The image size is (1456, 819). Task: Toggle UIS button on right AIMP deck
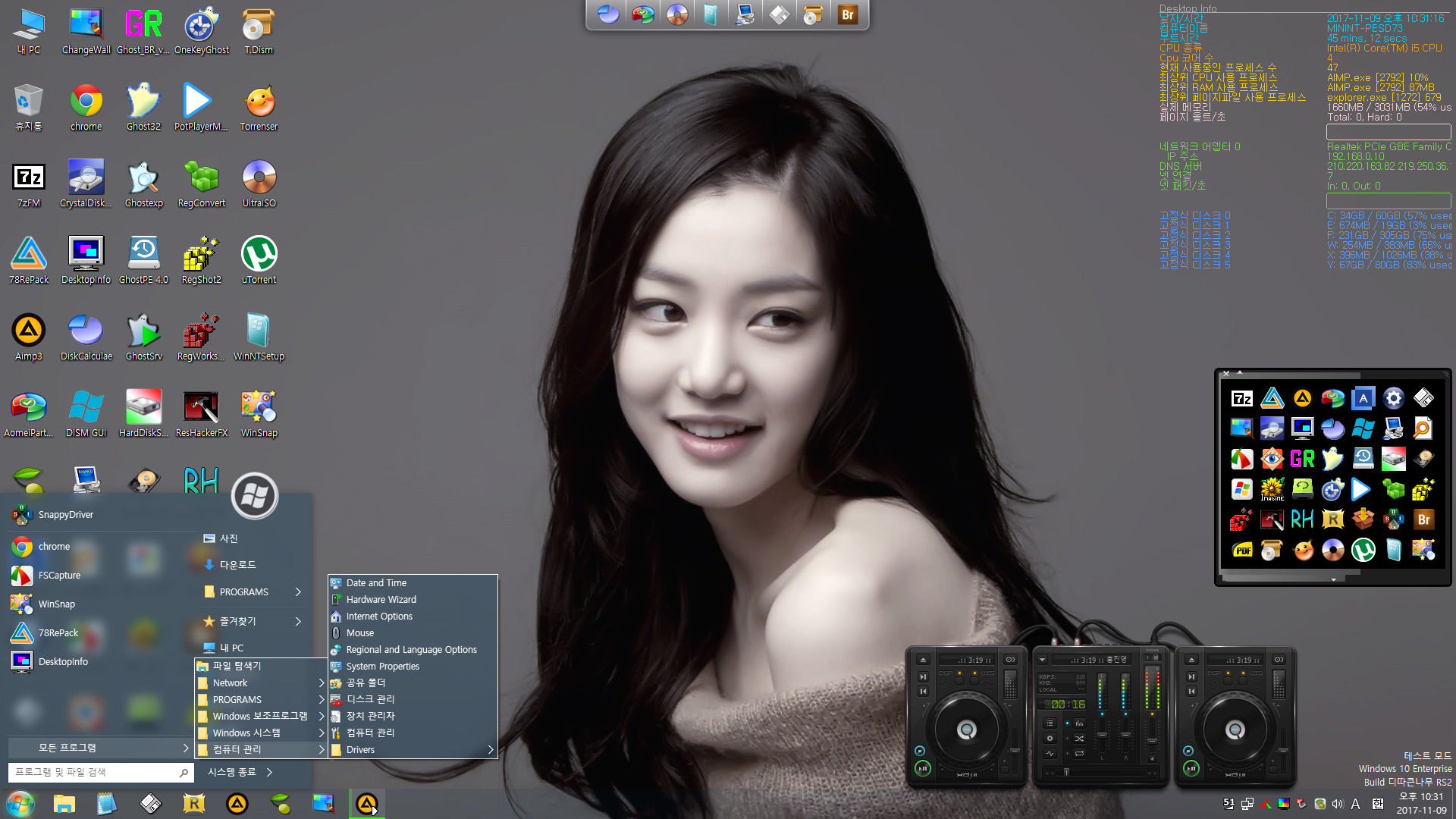tap(1243, 681)
